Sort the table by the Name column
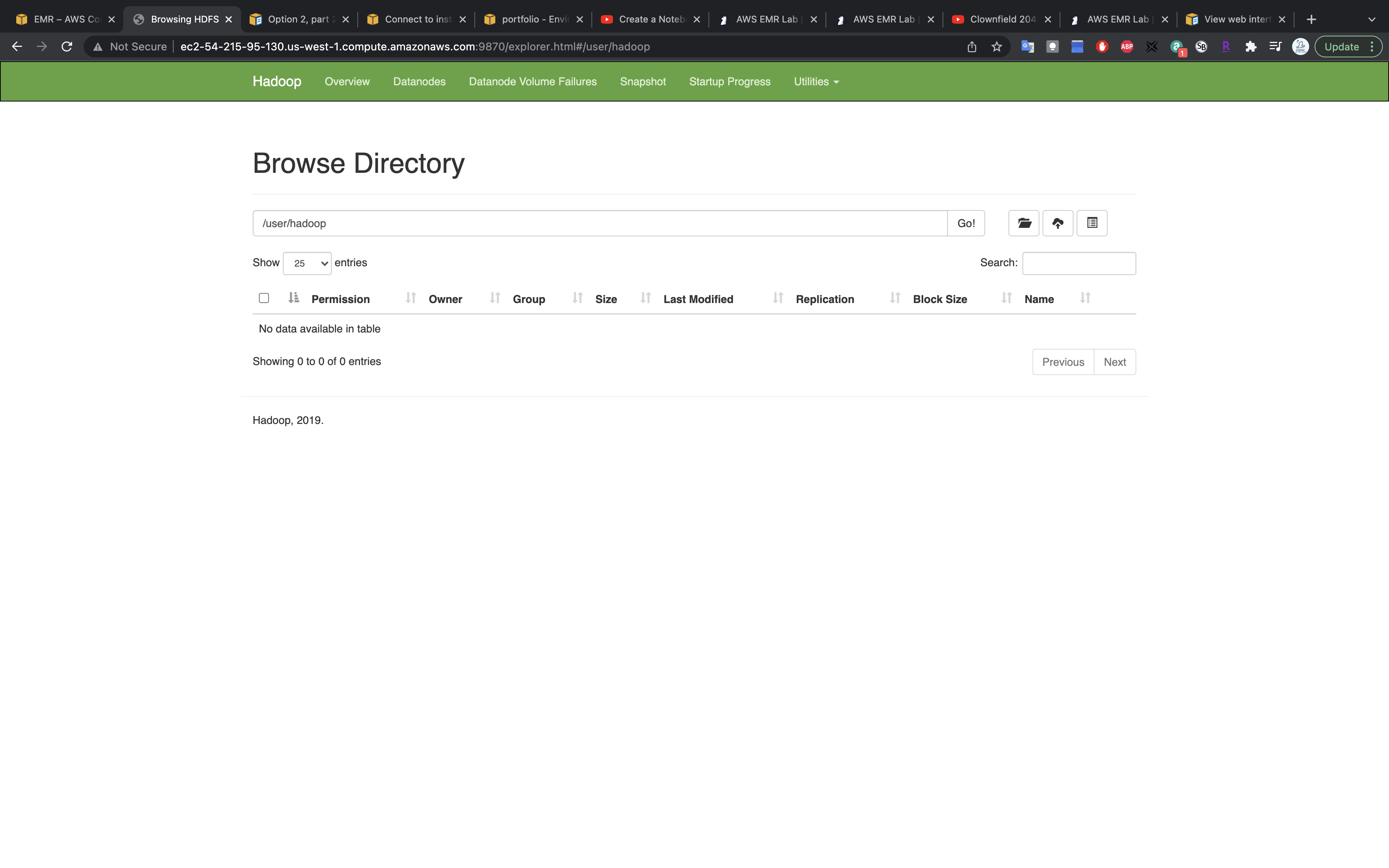The height and width of the screenshot is (868, 1389). [x=1039, y=299]
